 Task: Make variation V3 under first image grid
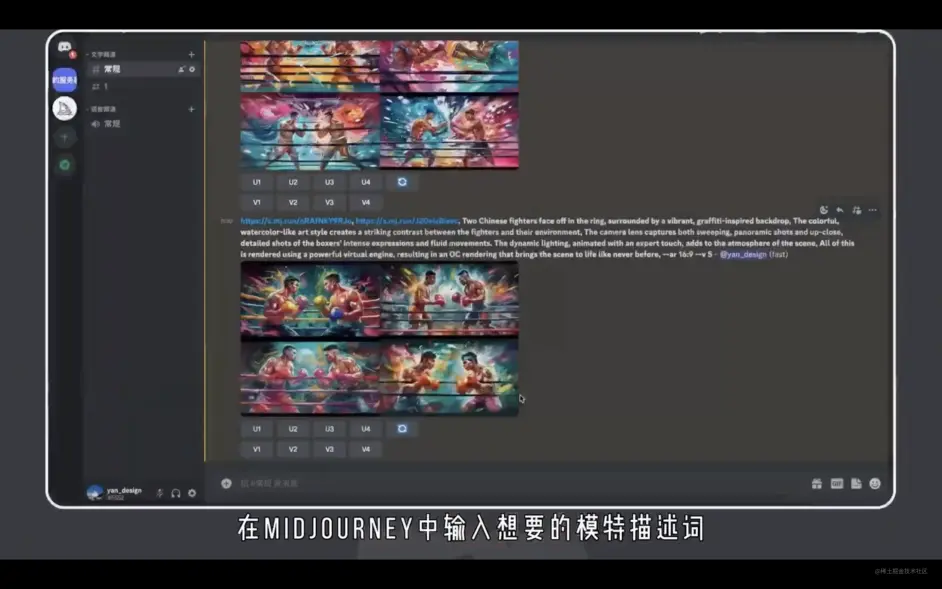(x=329, y=203)
